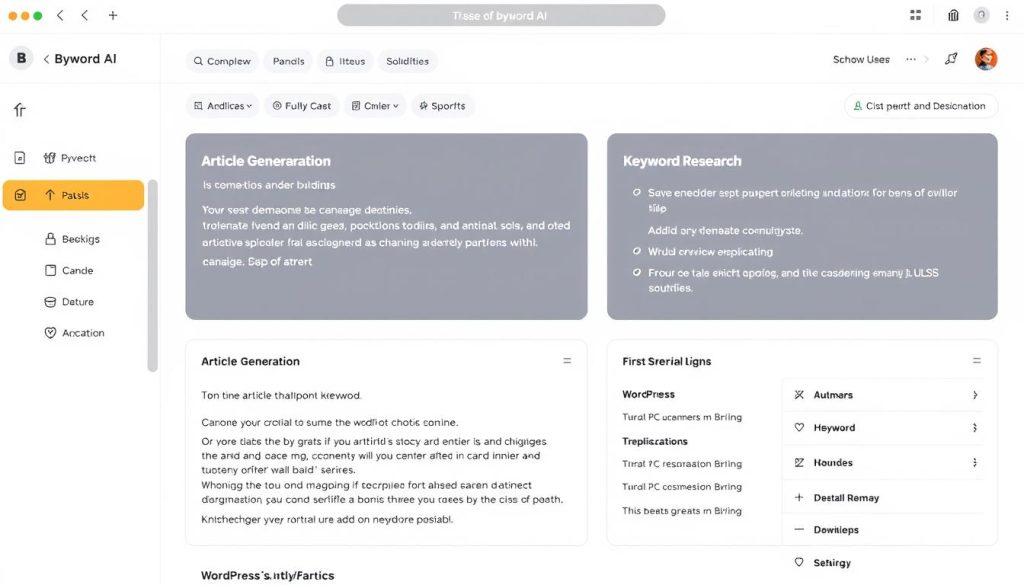Click the Cist perrtt and Desicnation button
The image size is (1024, 585).
coord(920,105)
